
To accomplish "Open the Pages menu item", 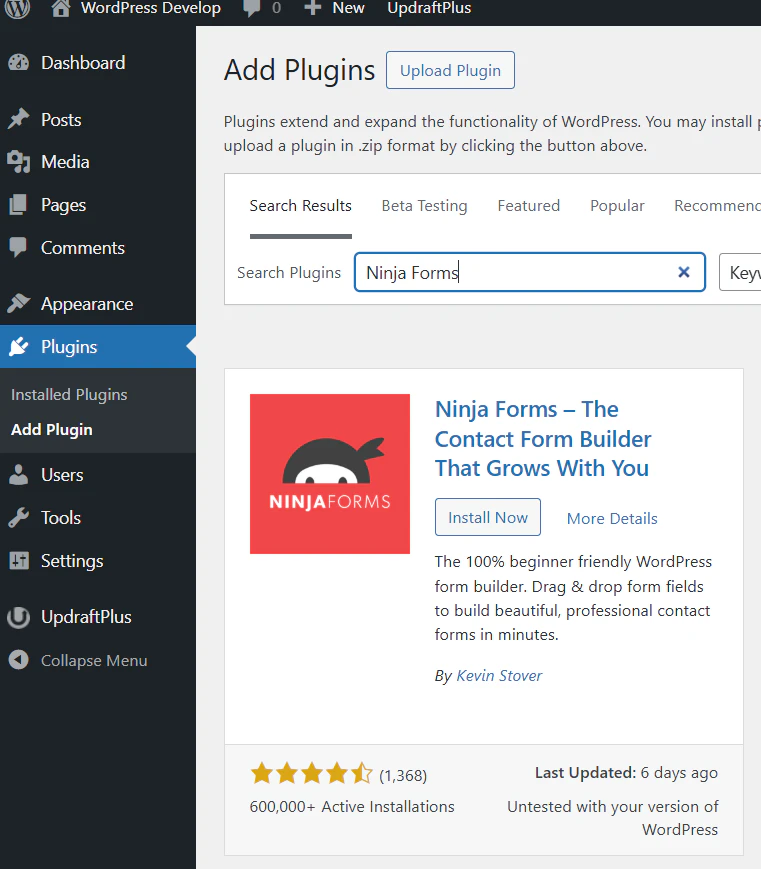I will tap(63, 205).
